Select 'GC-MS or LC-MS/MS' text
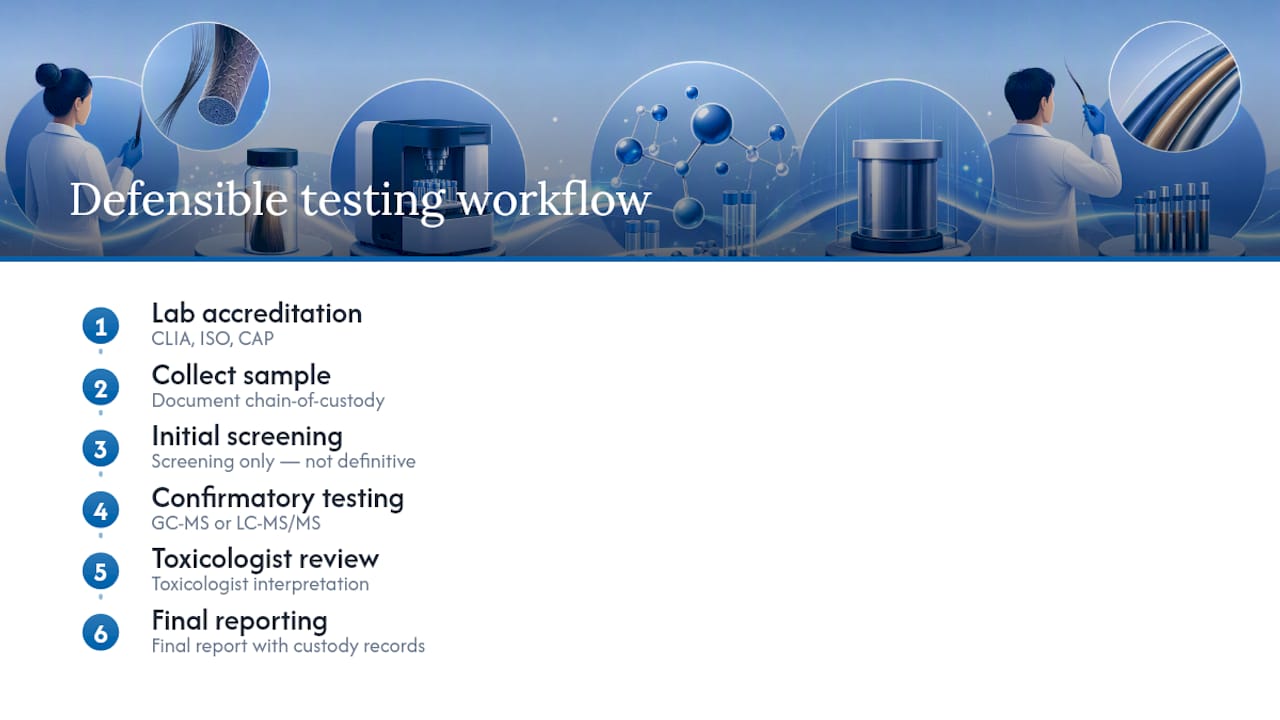This screenshot has width=1280, height=720. point(236,523)
